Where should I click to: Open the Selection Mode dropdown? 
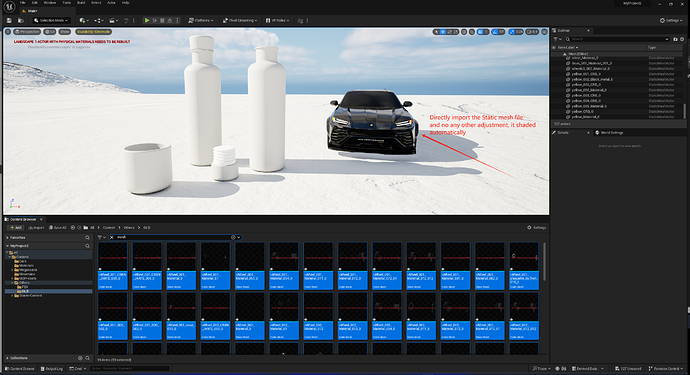coord(51,20)
